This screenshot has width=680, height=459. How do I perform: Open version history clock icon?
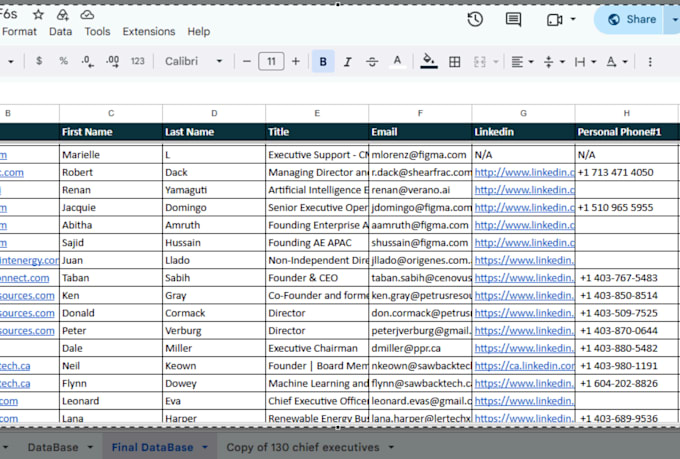pos(475,19)
